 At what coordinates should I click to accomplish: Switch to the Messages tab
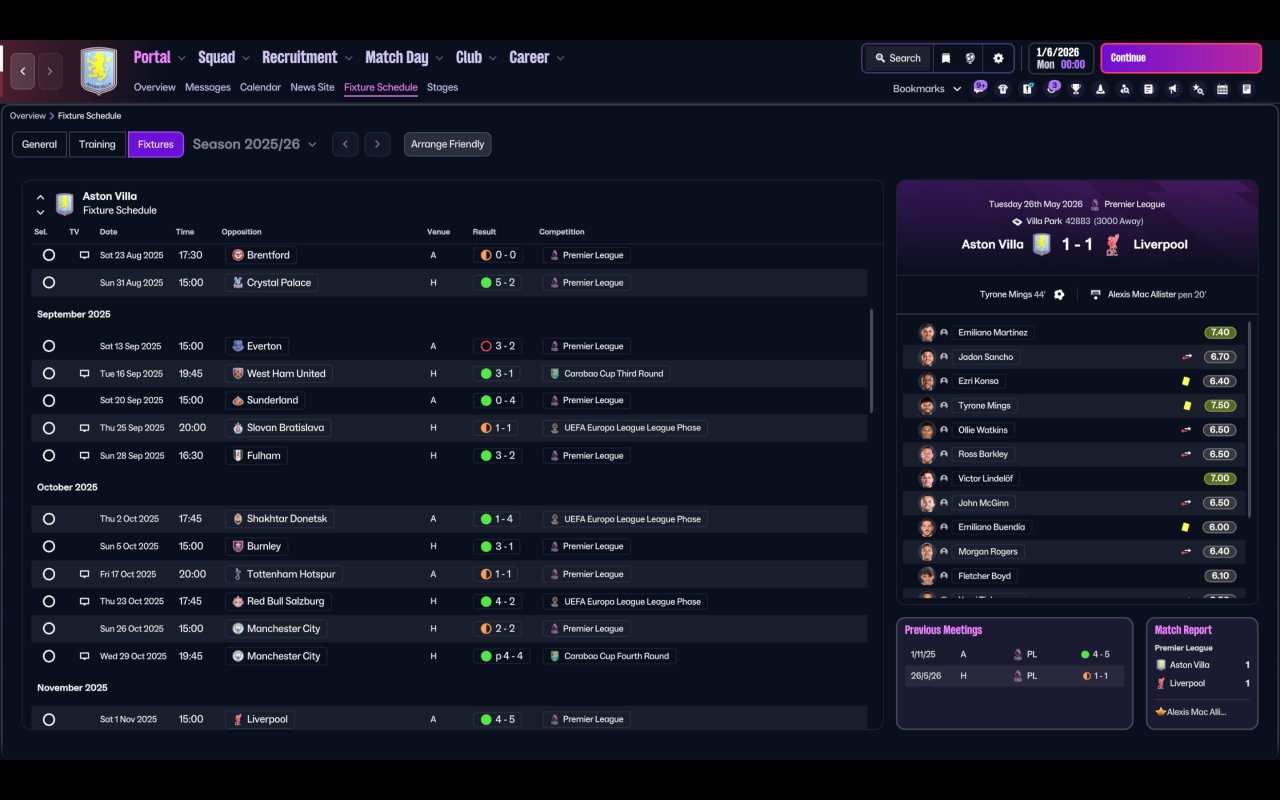pos(208,87)
